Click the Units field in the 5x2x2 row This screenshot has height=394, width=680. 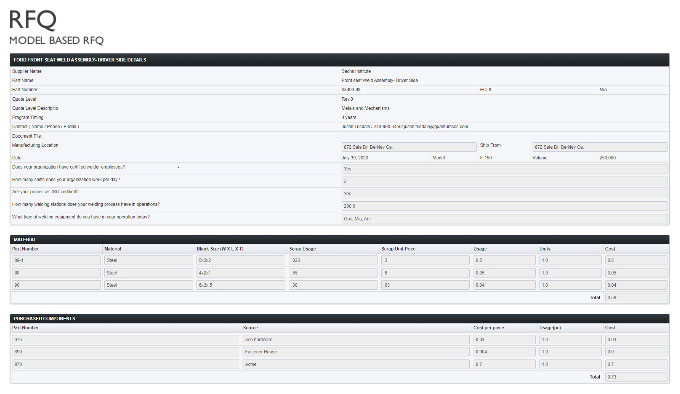point(570,260)
